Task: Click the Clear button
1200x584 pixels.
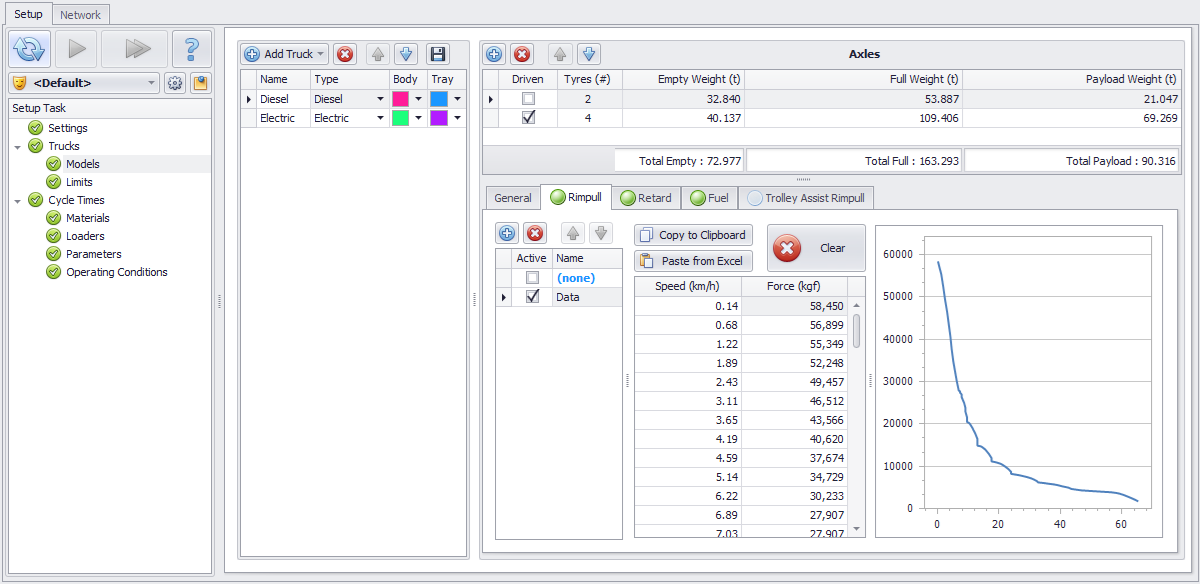Action: 816,248
